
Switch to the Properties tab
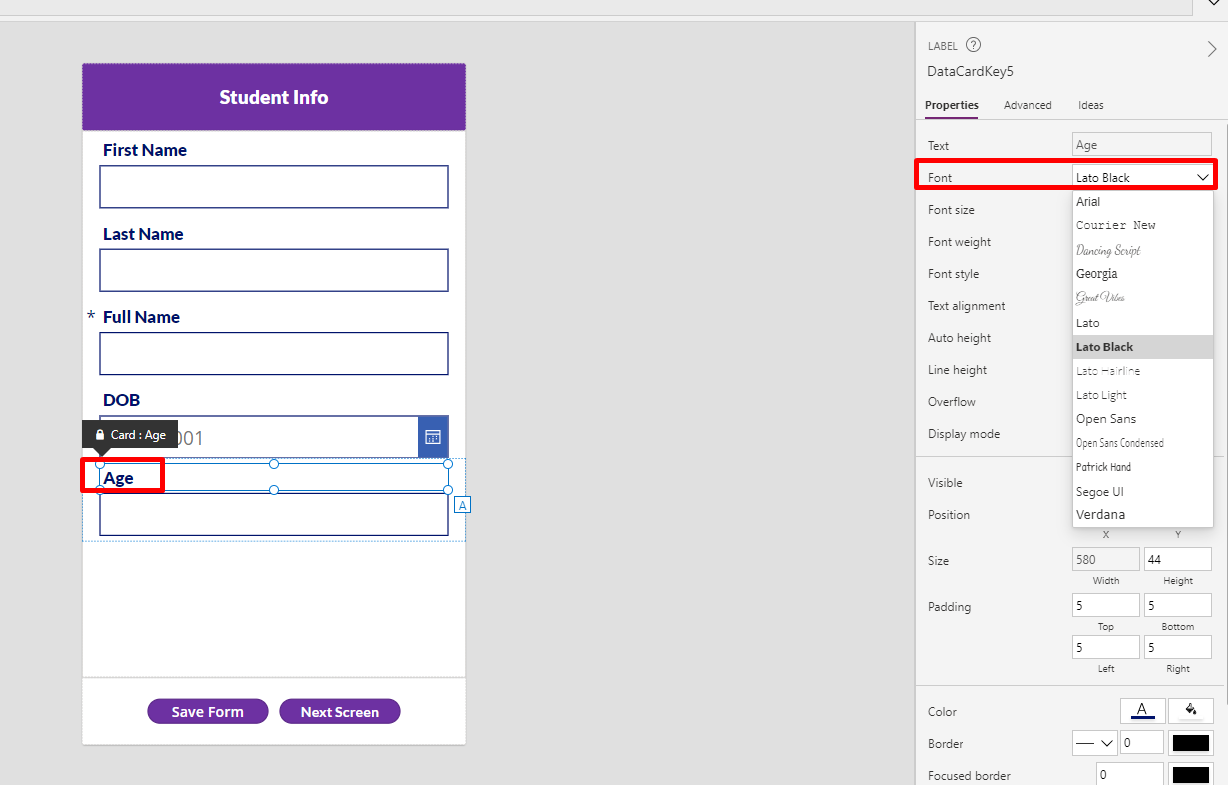click(x=951, y=105)
